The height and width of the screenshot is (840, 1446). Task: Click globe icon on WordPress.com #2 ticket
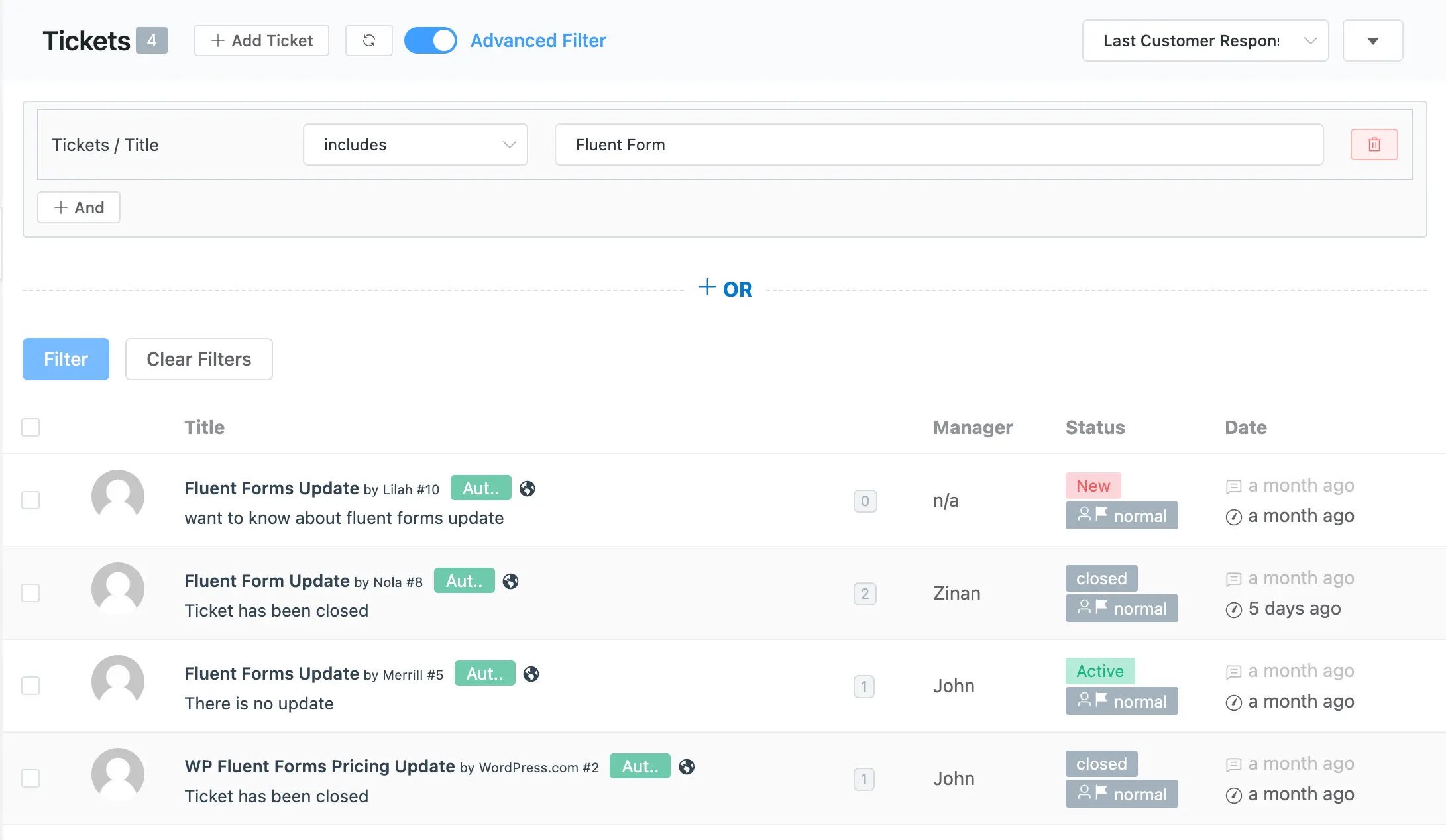coord(687,766)
